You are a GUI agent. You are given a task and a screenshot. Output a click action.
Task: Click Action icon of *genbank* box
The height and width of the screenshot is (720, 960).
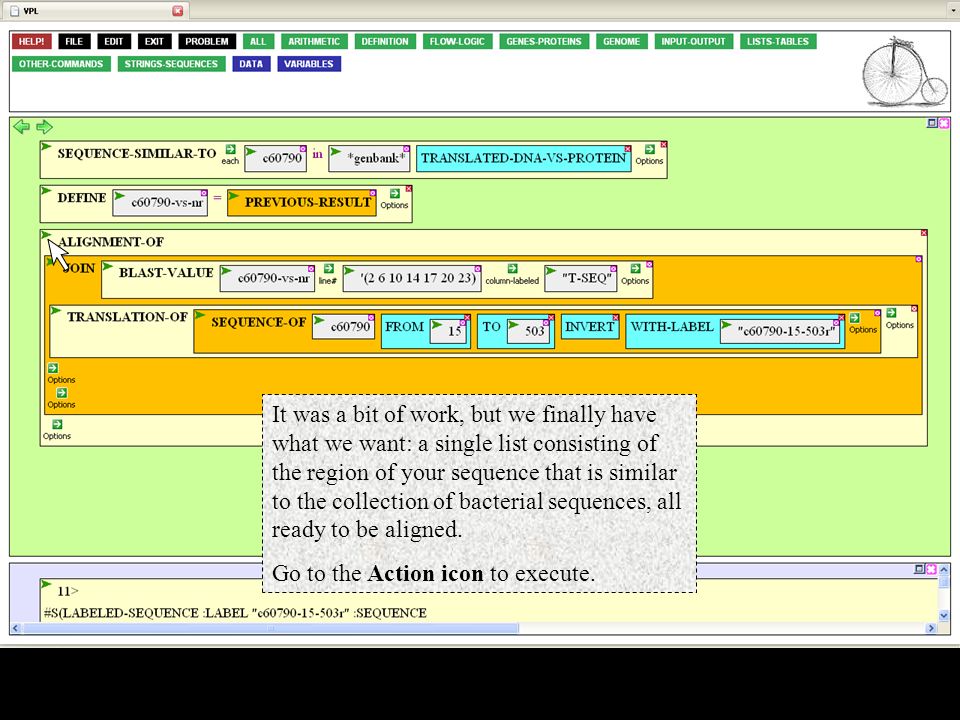click(x=336, y=152)
